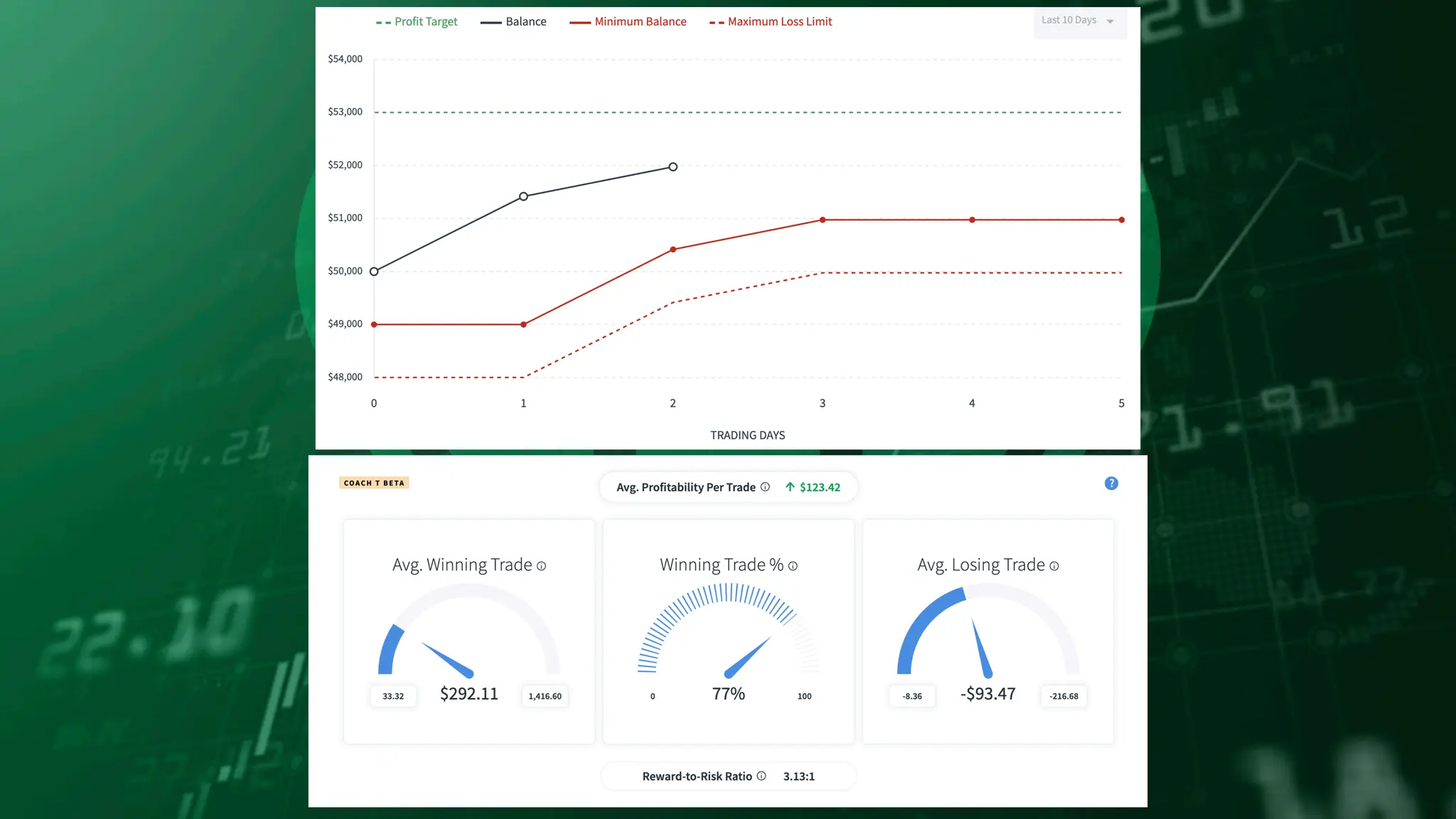Click the -216.68 value label
This screenshot has width=1456, height=819.
pos(1064,696)
